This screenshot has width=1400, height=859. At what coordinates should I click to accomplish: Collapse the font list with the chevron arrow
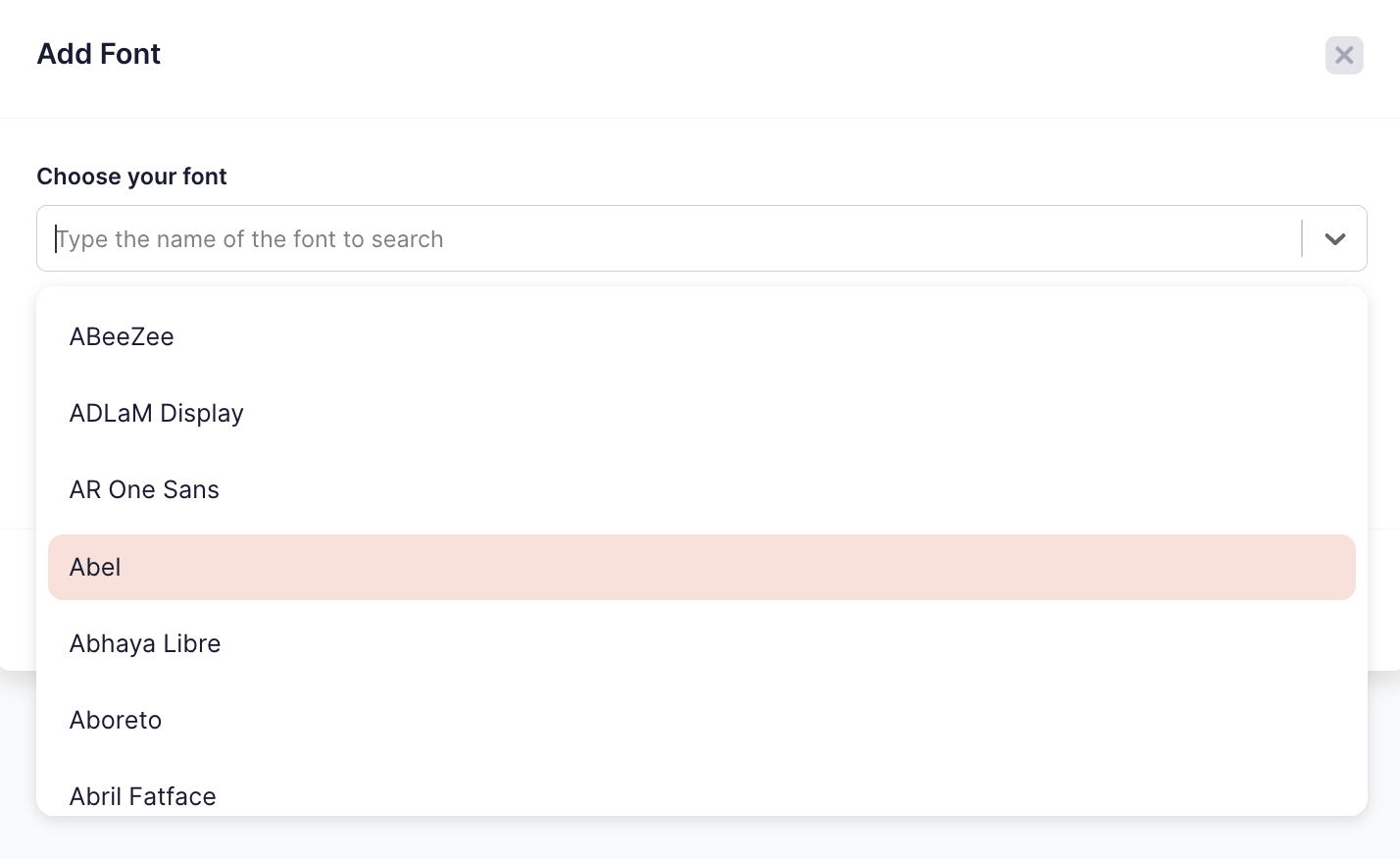click(x=1334, y=238)
